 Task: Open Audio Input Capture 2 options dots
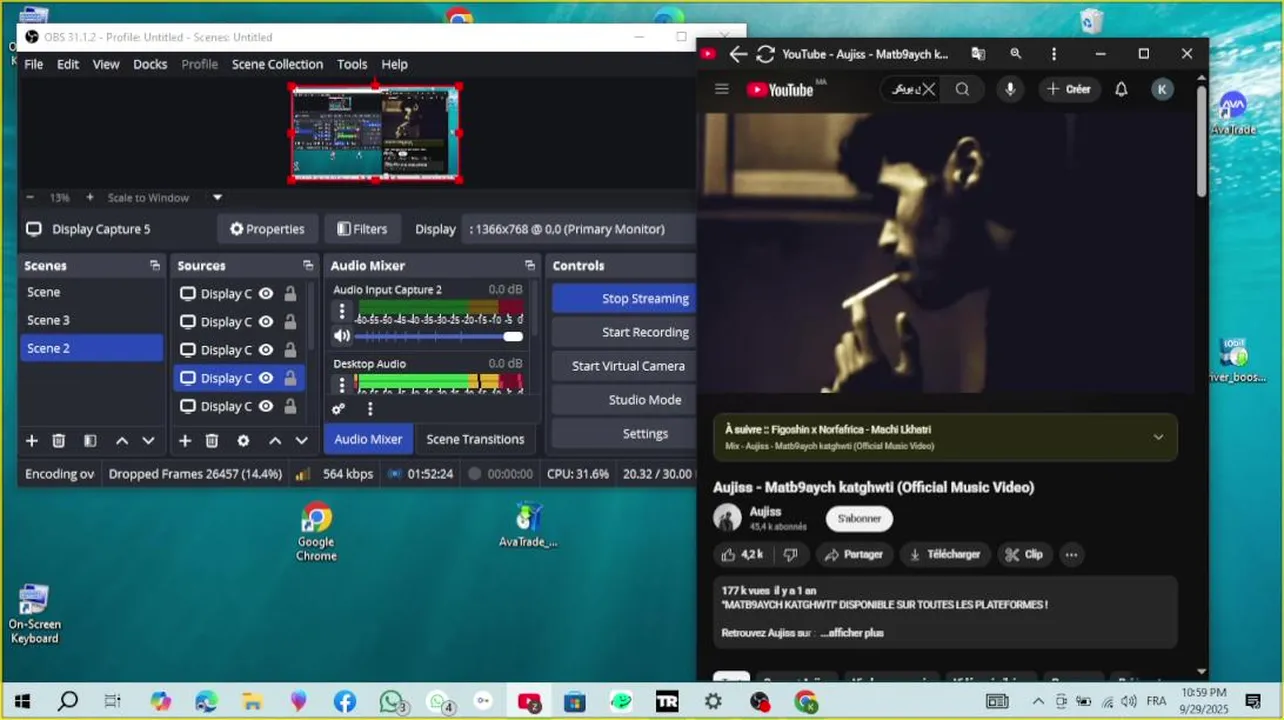[342, 311]
